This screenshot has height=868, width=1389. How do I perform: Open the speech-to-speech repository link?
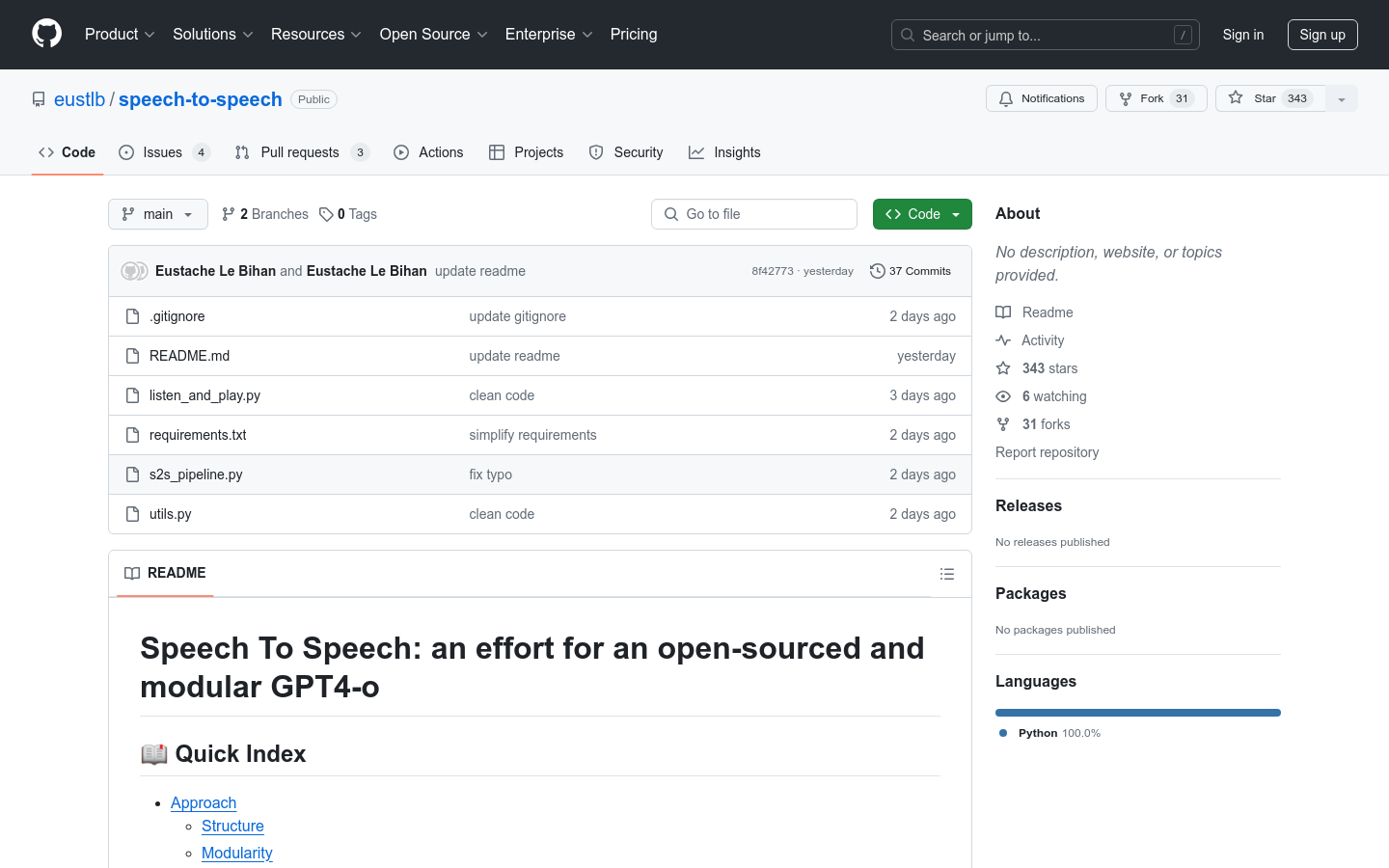[x=201, y=99]
